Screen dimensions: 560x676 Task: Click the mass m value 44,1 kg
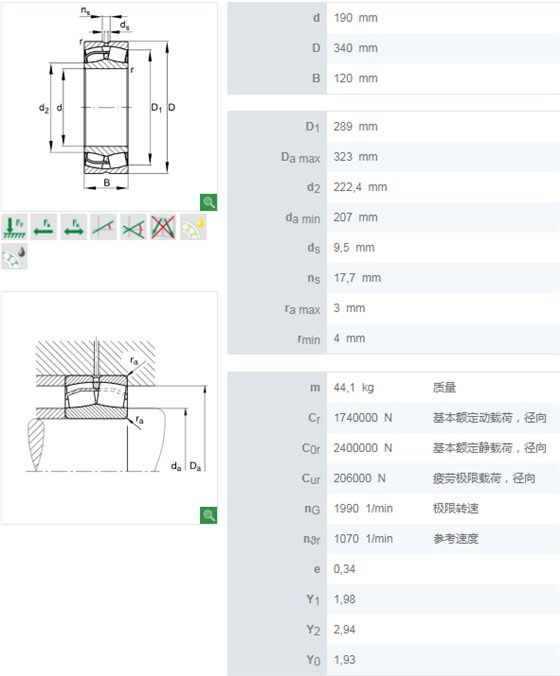click(354, 388)
